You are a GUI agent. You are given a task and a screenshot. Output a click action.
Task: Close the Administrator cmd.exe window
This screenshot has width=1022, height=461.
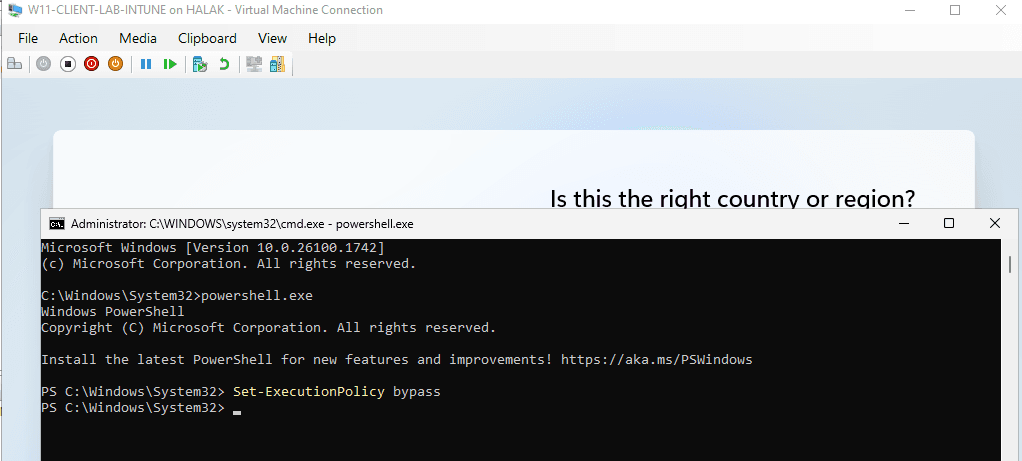click(995, 224)
